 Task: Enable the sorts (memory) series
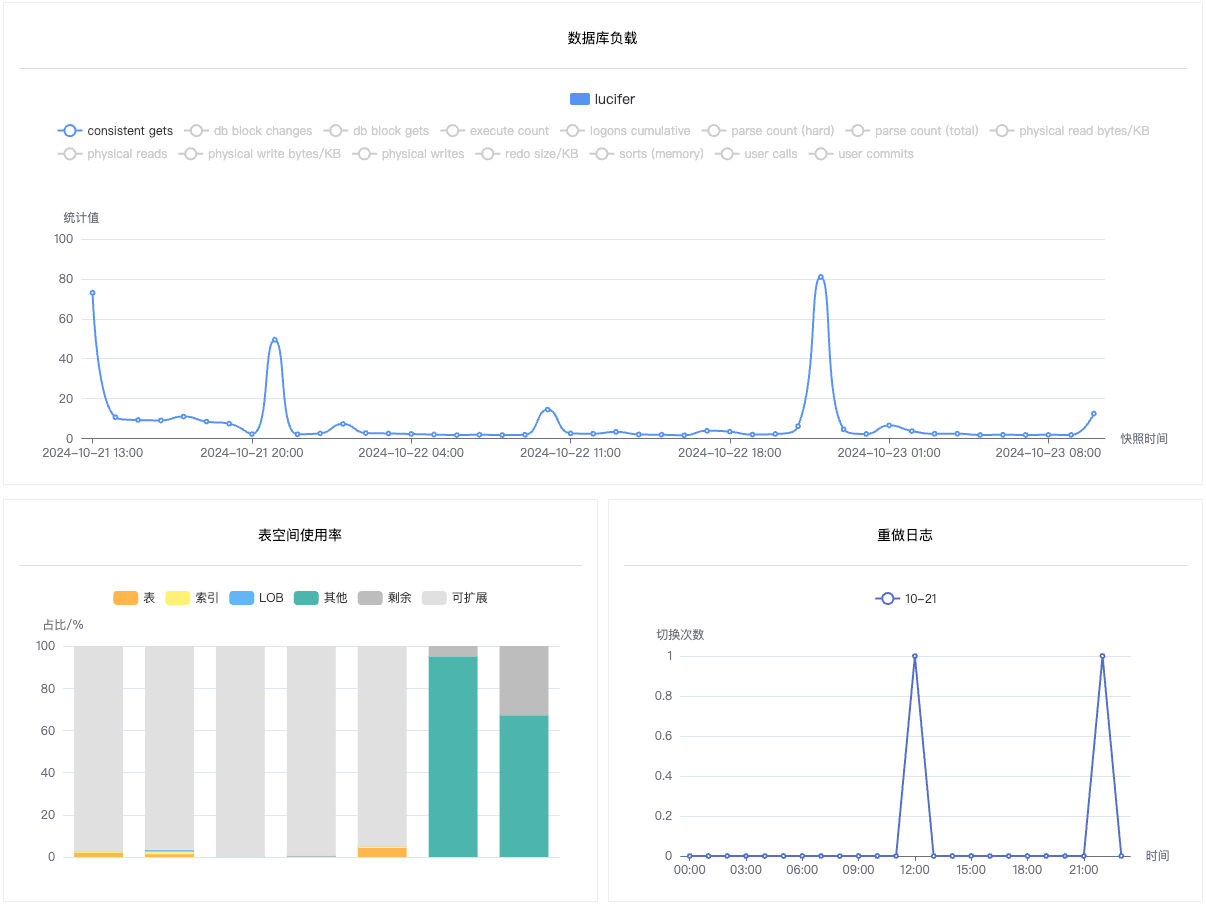(647, 154)
